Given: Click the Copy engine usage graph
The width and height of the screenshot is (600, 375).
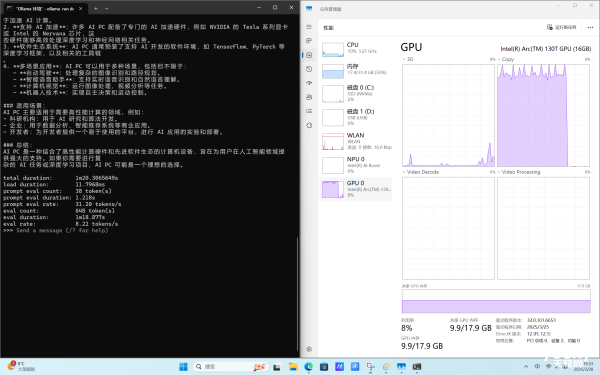Looking at the screenshot, I should pos(543,115).
